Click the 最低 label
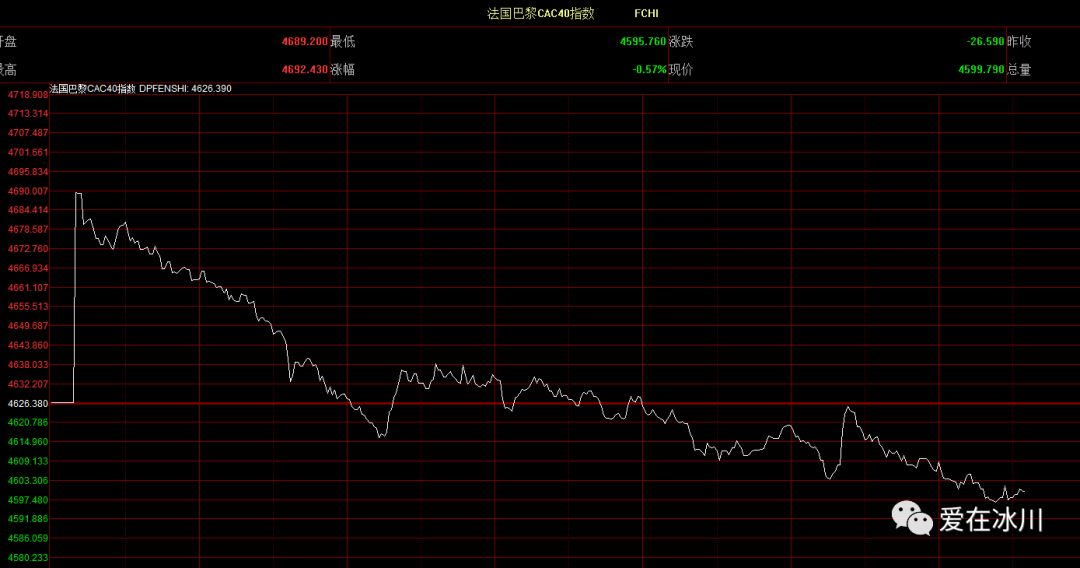 click(x=342, y=41)
